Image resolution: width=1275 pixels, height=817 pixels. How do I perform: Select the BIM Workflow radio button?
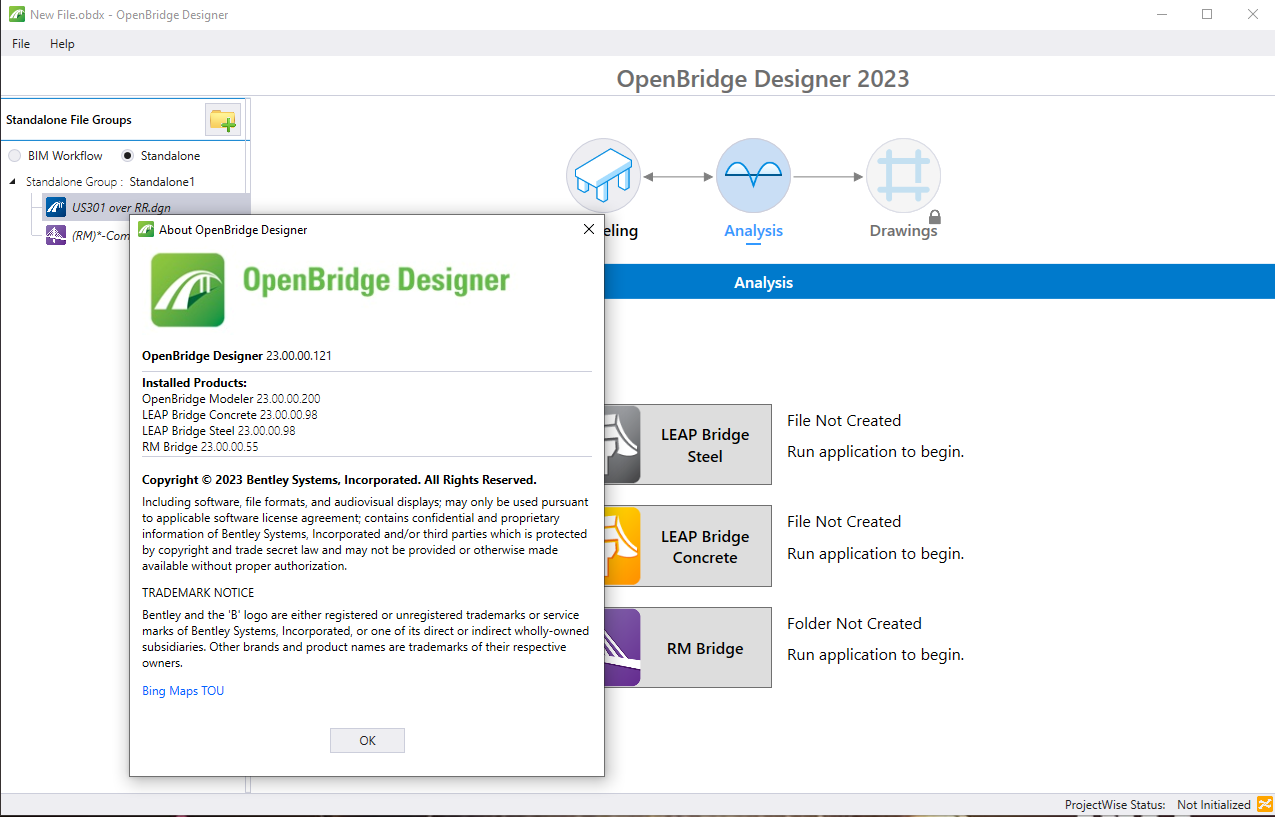[x=15, y=156]
